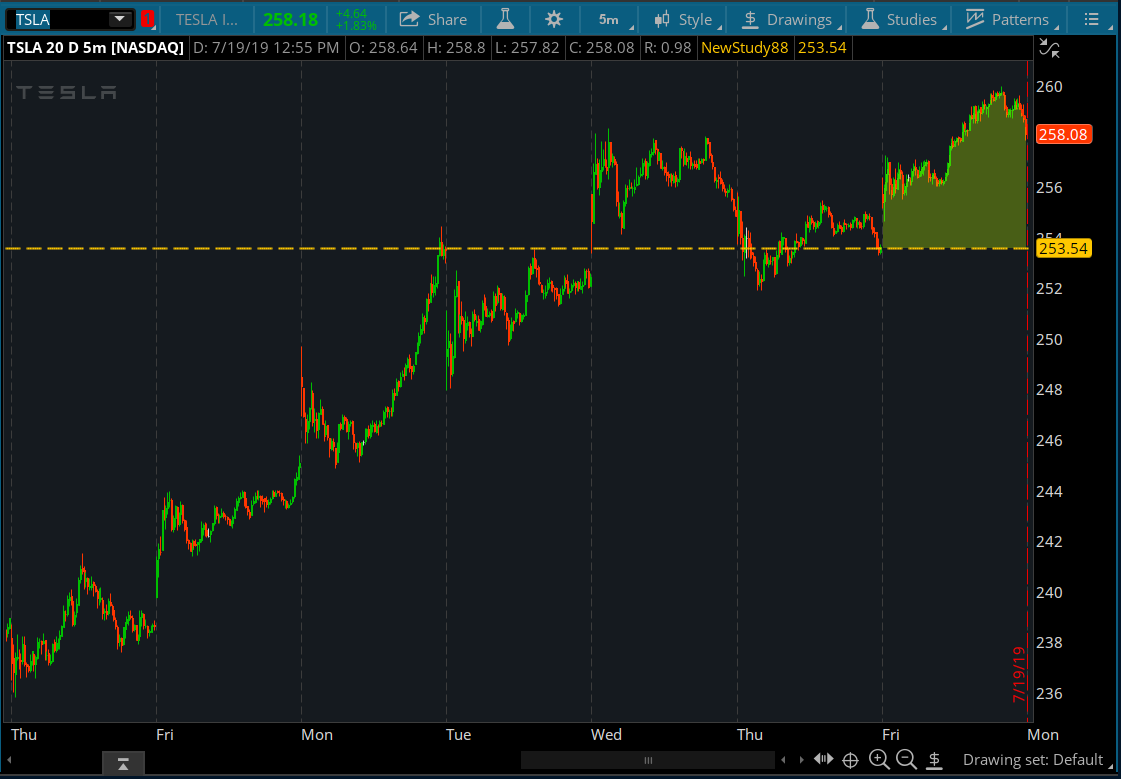This screenshot has width=1121, height=779.
Task: Click the expand/compress time axis icon
Action: tap(824, 760)
